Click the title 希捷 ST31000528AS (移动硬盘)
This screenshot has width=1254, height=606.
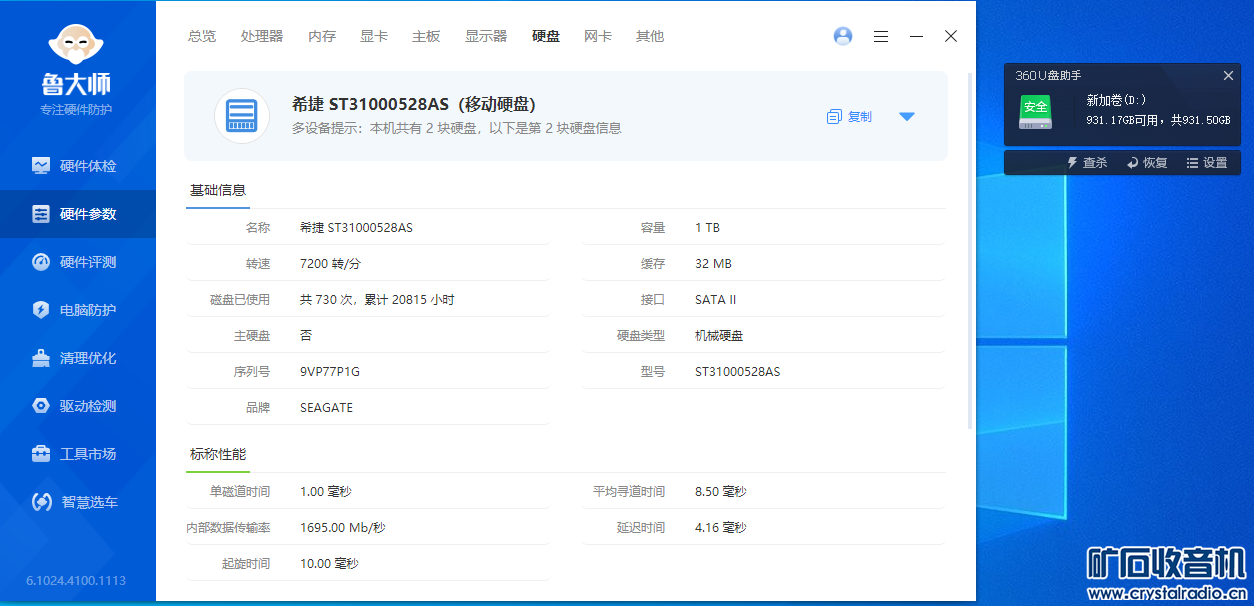point(415,104)
